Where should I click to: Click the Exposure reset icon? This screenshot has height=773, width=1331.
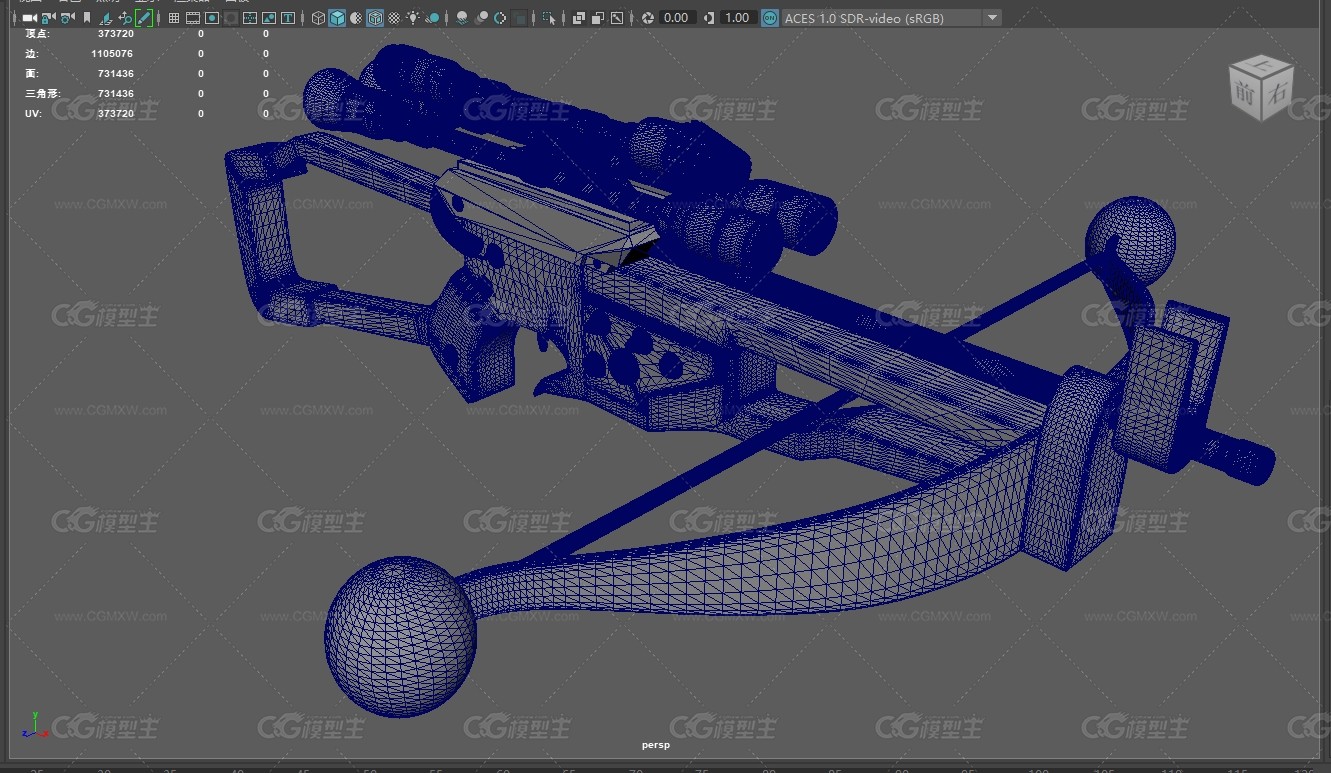648,18
